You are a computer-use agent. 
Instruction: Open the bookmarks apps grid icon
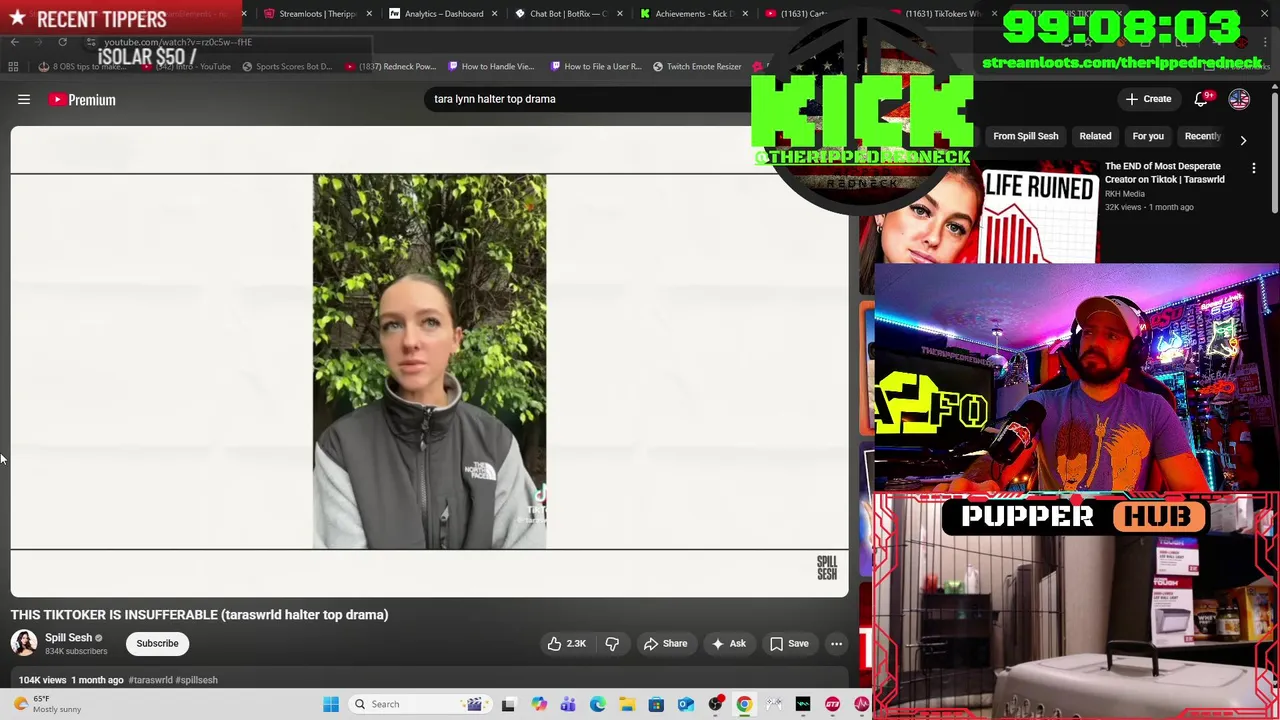point(13,67)
